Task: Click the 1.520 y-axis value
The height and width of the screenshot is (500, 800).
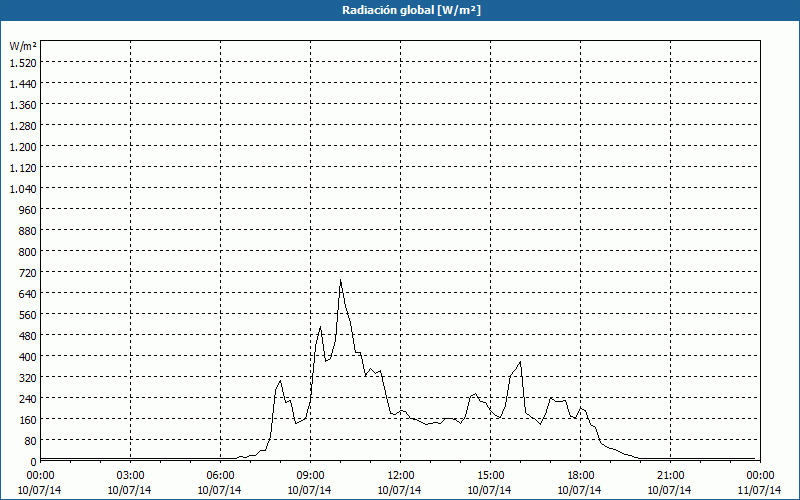Action: pyautogui.click(x=23, y=63)
